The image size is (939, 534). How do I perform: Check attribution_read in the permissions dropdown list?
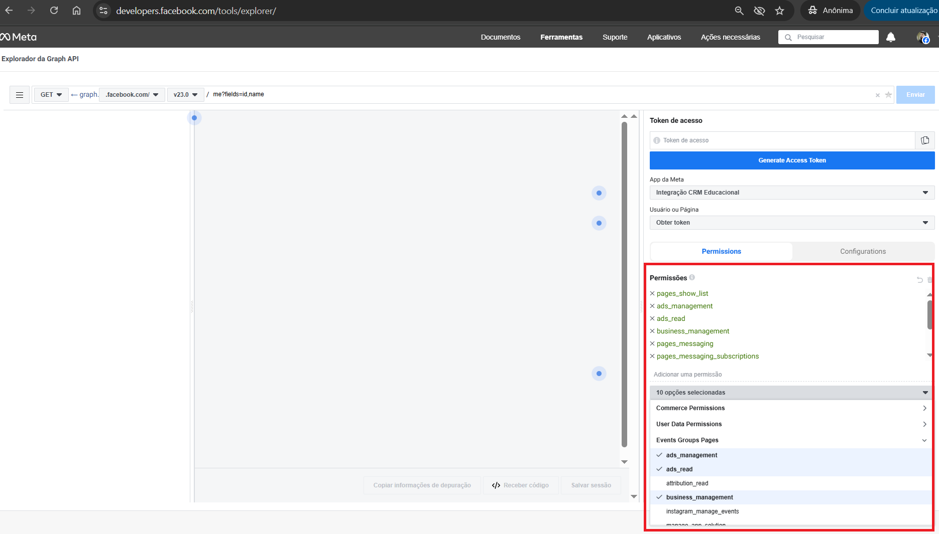tap(790, 483)
